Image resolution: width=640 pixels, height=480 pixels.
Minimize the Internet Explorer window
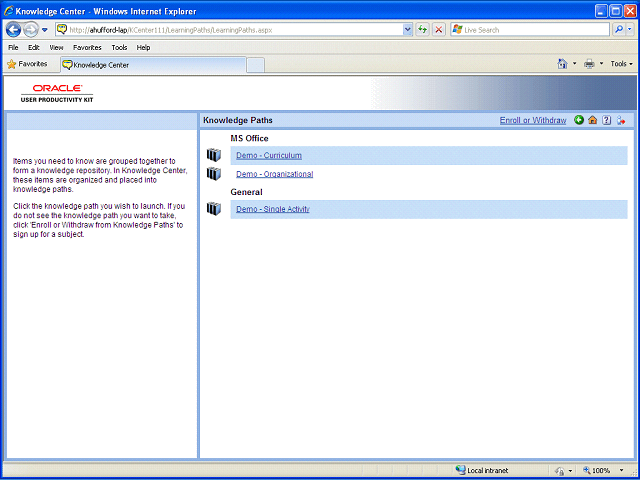(x=601, y=11)
